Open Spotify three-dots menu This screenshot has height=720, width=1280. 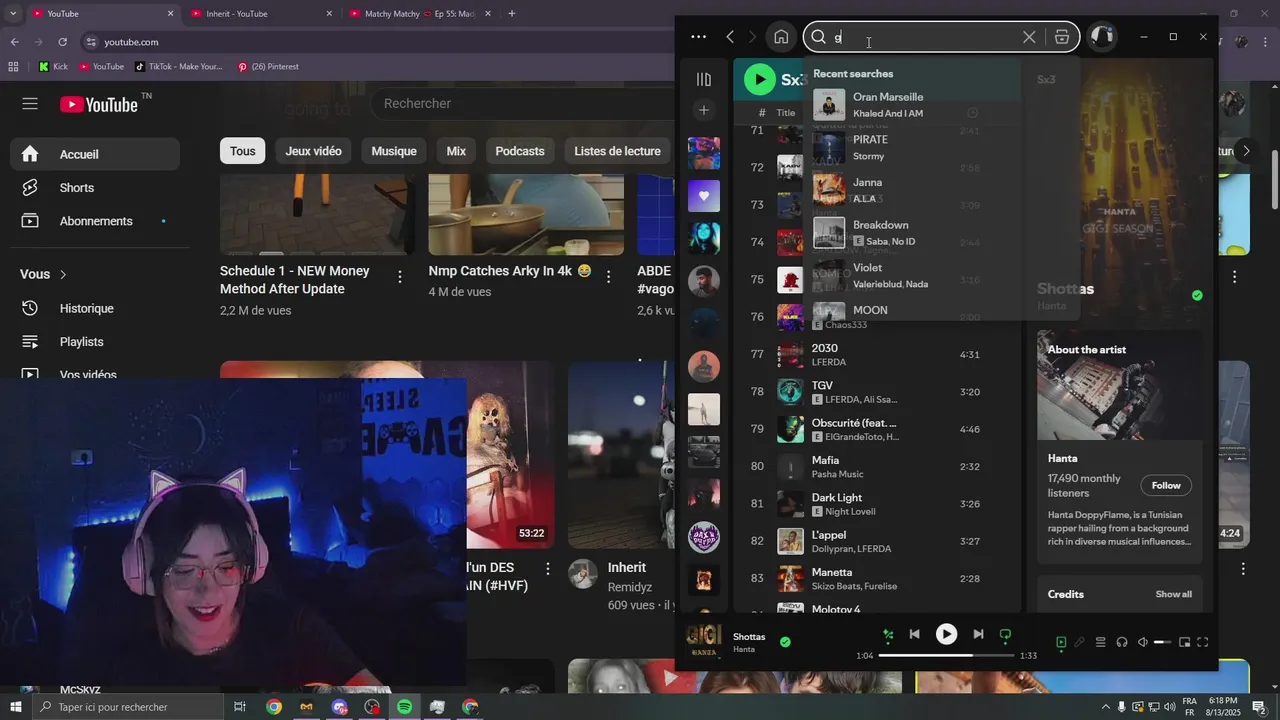pos(698,37)
